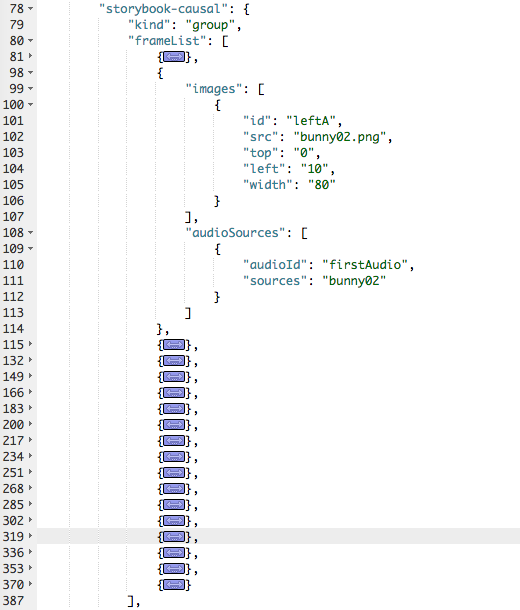The height and width of the screenshot is (610, 520).
Task: Click the "audioSources" key text
Action: point(235,233)
